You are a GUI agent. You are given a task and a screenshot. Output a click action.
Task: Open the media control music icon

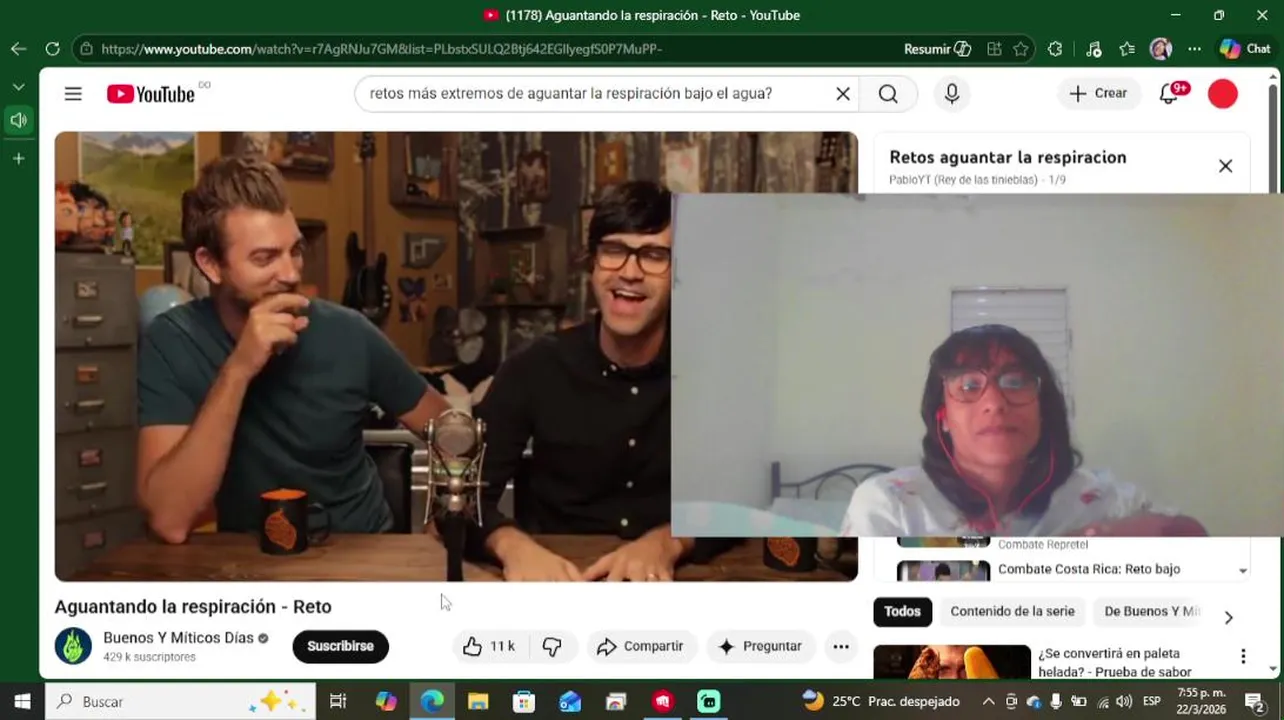pyautogui.click(x=1093, y=49)
